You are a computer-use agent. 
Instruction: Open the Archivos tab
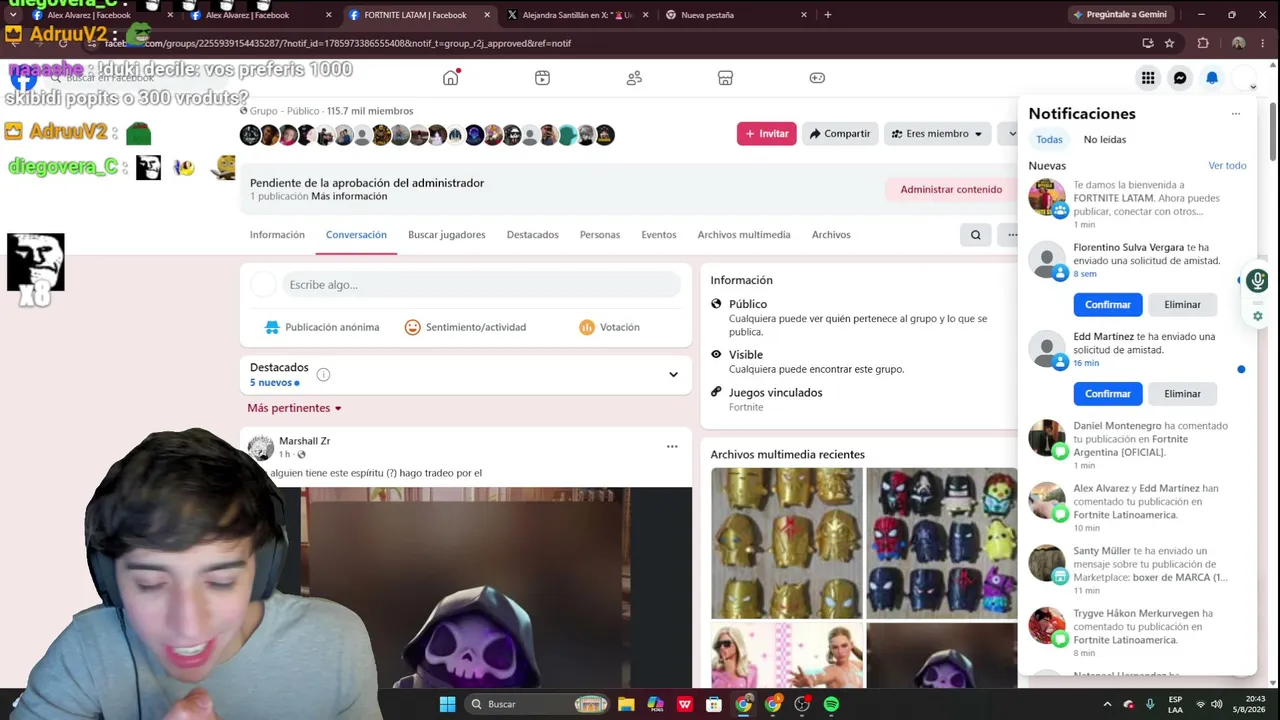point(831,235)
